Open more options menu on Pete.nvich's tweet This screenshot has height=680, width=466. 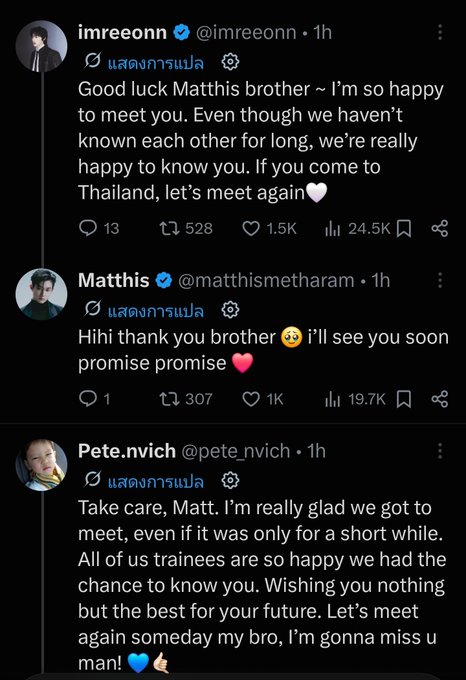tap(440, 451)
